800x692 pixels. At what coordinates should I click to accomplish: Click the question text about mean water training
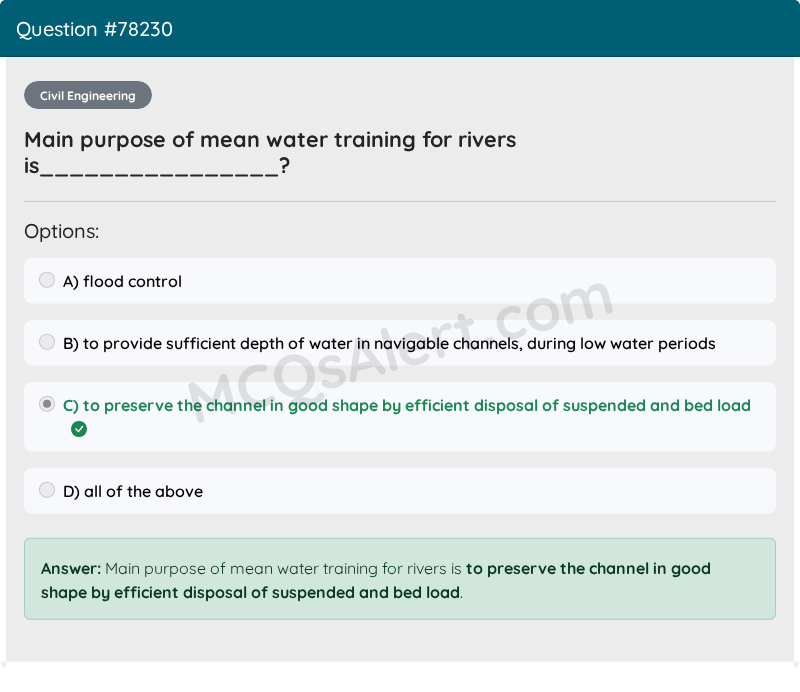point(270,153)
